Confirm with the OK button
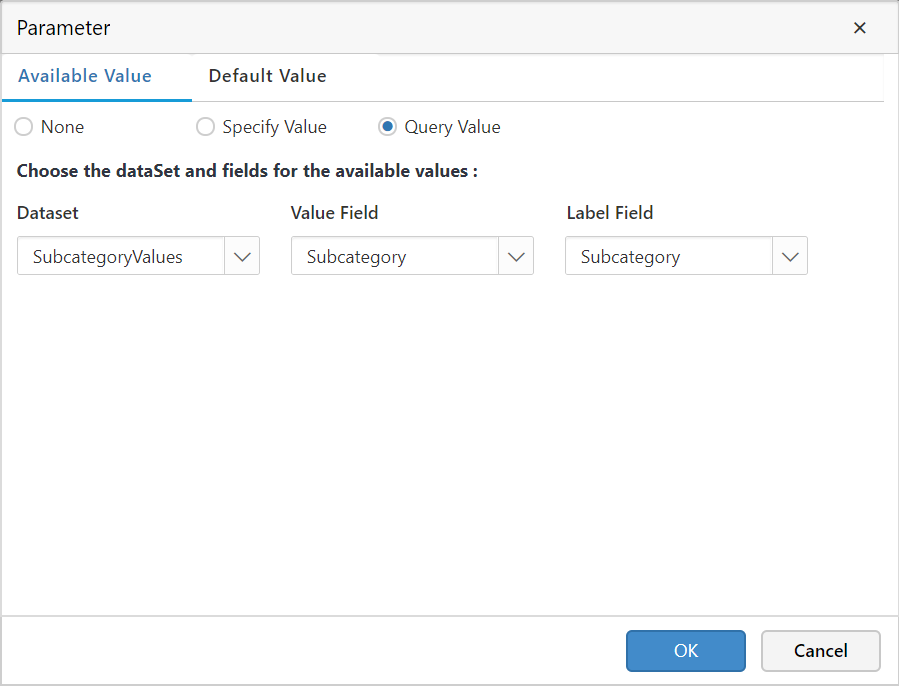 (685, 651)
